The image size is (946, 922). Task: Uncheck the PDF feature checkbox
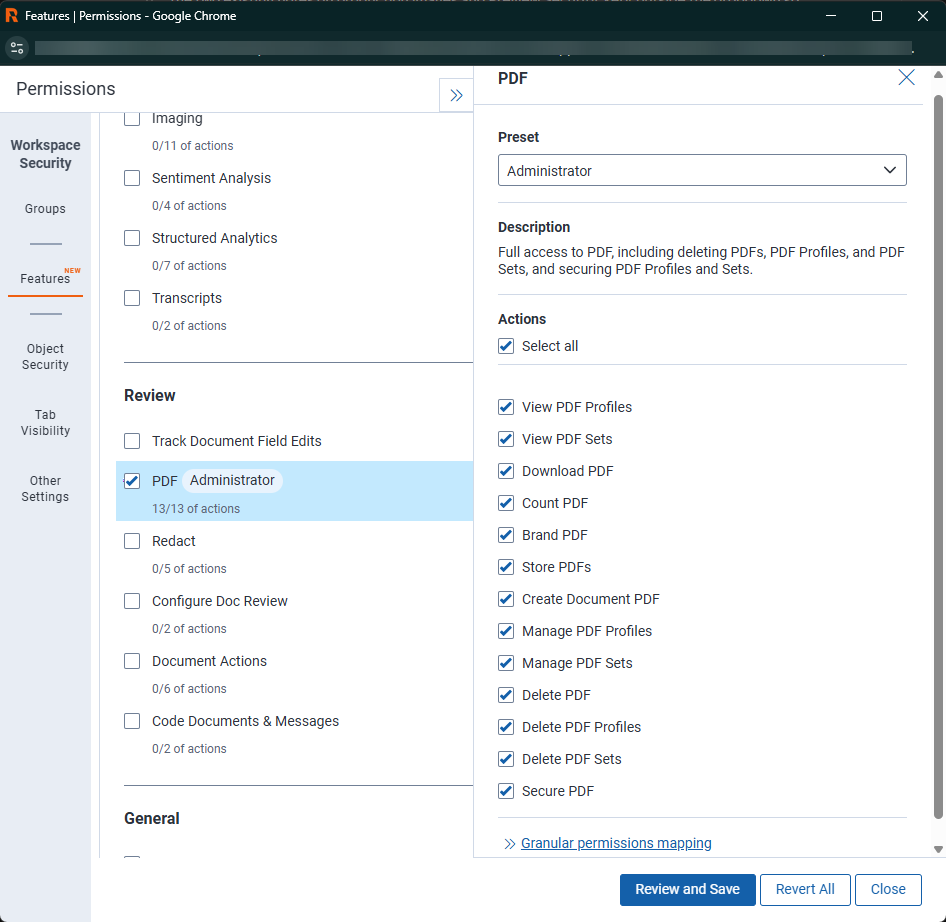pyautogui.click(x=132, y=481)
